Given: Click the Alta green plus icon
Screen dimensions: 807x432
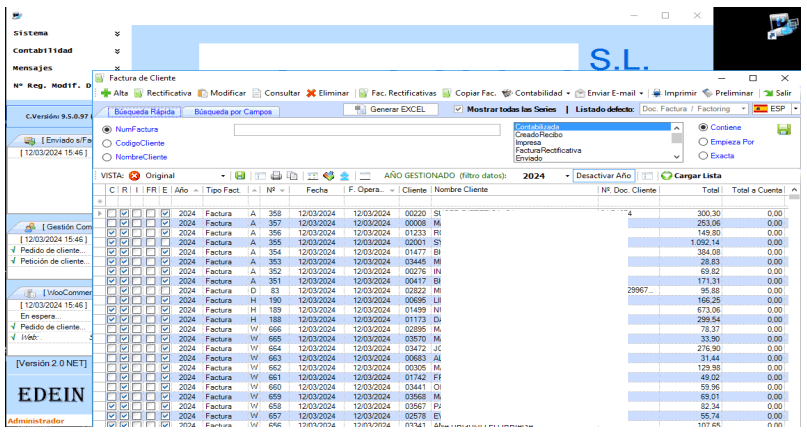Looking at the screenshot, I should [x=106, y=93].
